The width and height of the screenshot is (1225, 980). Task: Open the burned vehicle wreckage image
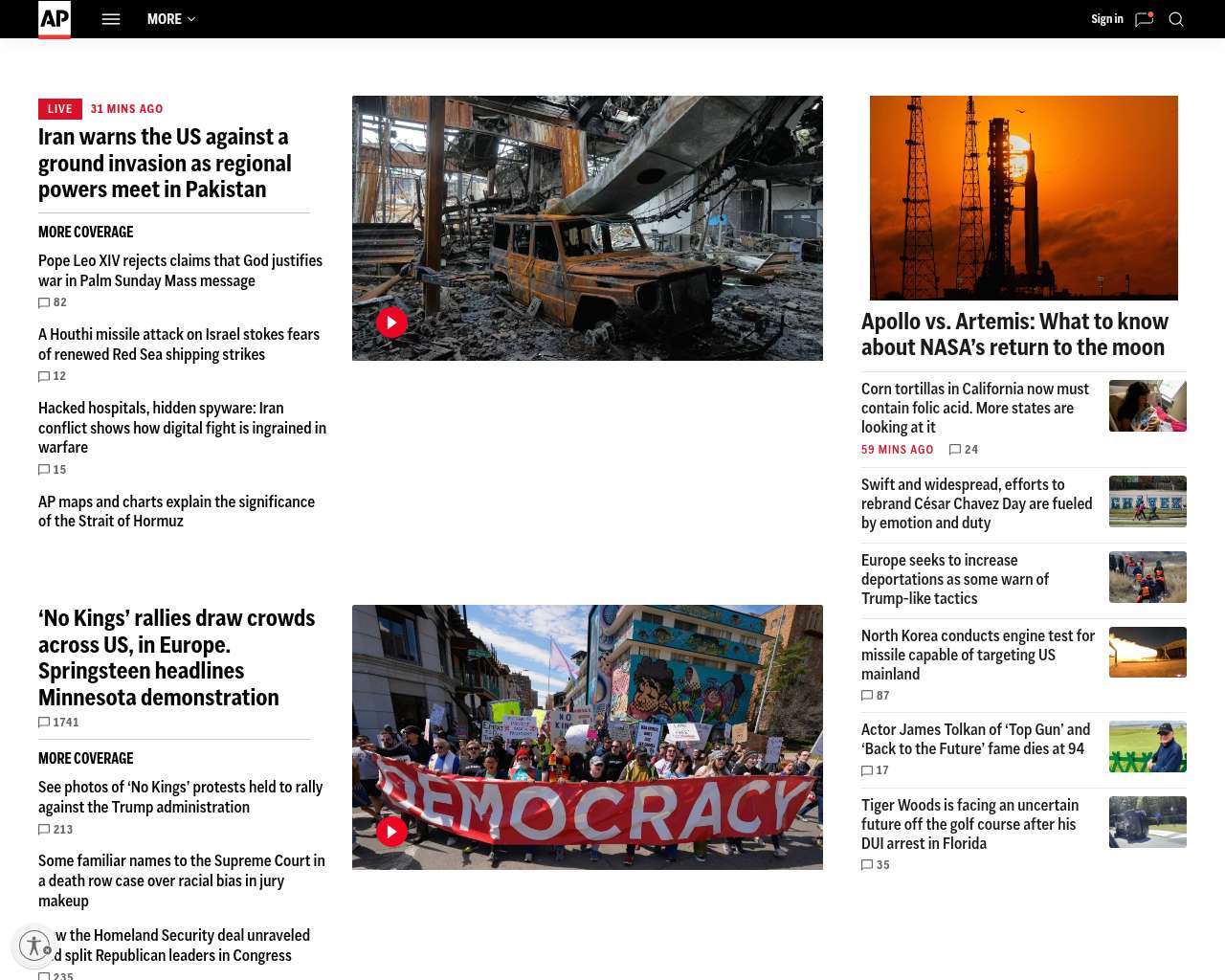coord(588,228)
